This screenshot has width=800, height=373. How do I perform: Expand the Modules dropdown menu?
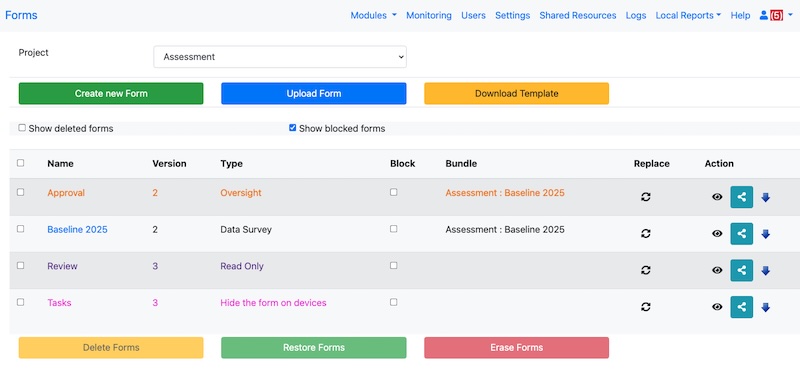[x=373, y=15]
